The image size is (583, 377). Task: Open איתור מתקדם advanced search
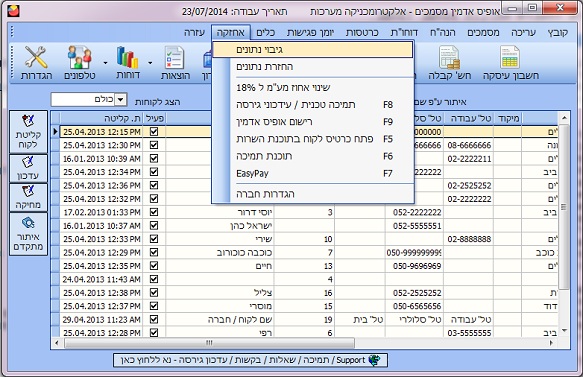29,234
